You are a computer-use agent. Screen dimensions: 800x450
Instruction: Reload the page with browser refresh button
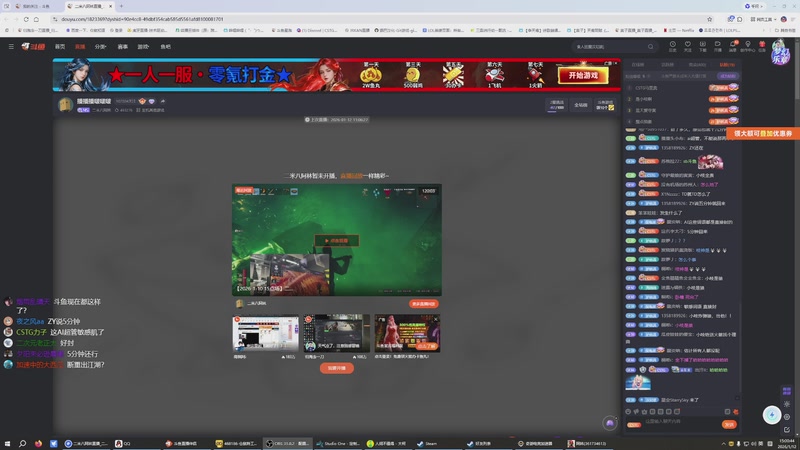click(x=26, y=19)
